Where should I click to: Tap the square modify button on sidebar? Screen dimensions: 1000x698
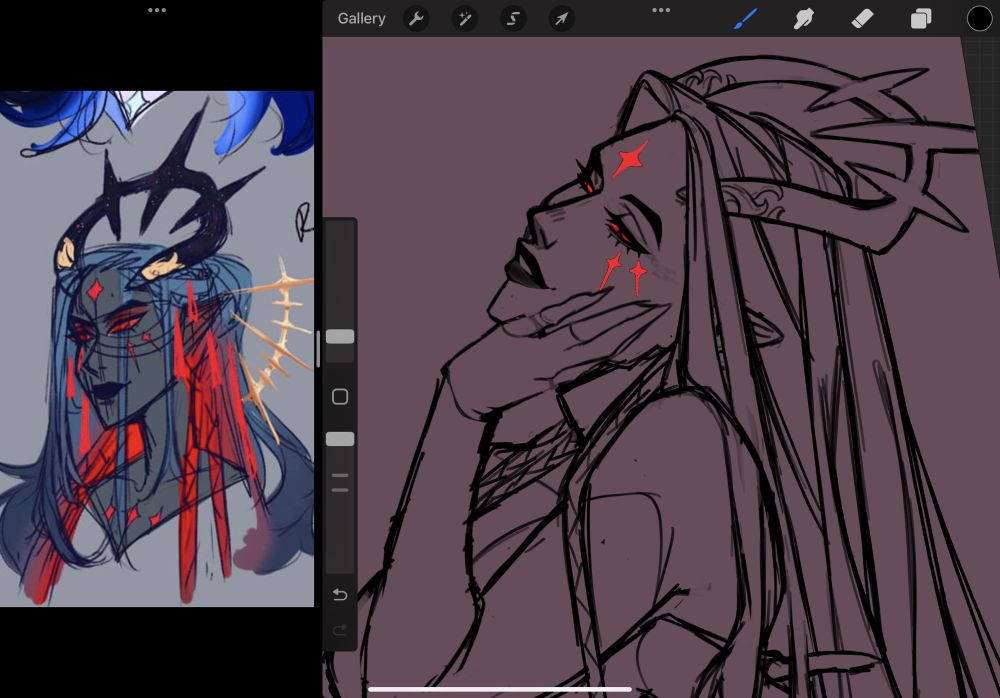point(340,397)
